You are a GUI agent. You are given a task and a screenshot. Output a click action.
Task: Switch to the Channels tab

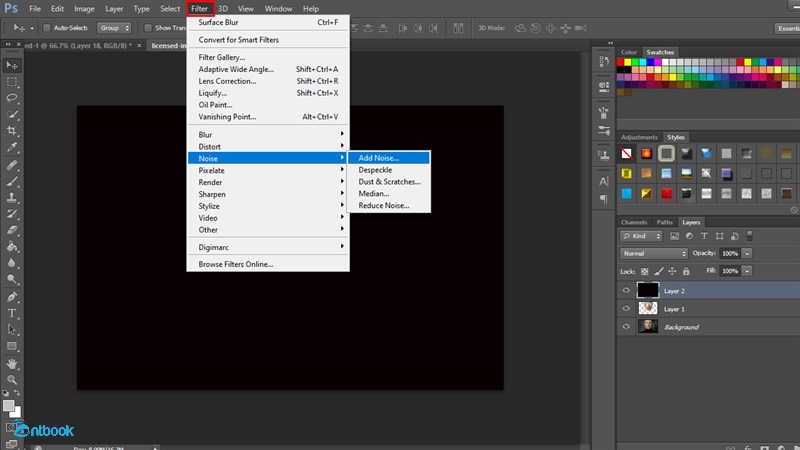[634, 222]
